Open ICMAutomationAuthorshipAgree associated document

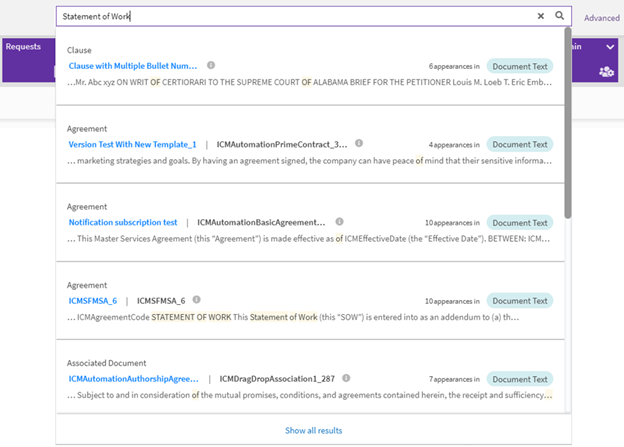click(x=133, y=379)
